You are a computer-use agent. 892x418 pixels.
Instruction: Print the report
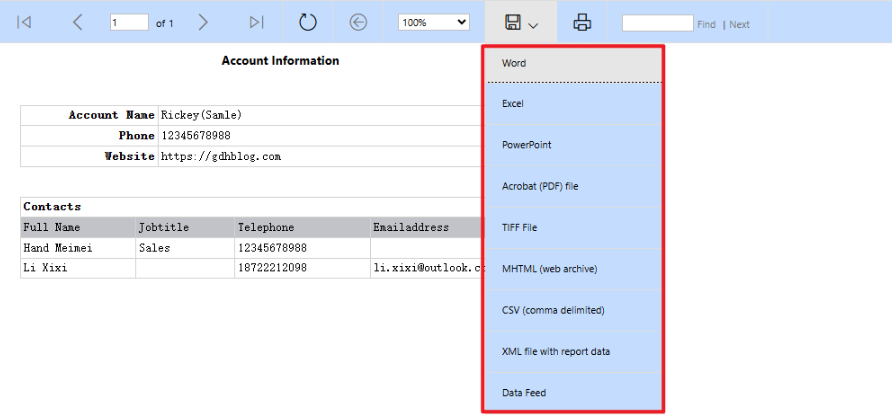coord(582,22)
